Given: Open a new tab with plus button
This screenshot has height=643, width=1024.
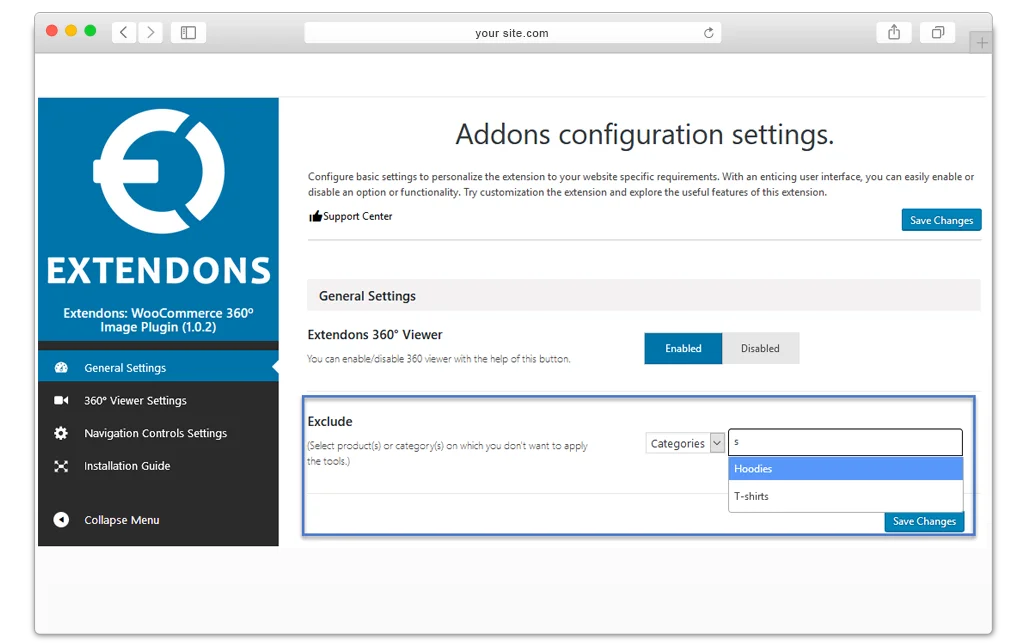Looking at the screenshot, I should [981, 43].
